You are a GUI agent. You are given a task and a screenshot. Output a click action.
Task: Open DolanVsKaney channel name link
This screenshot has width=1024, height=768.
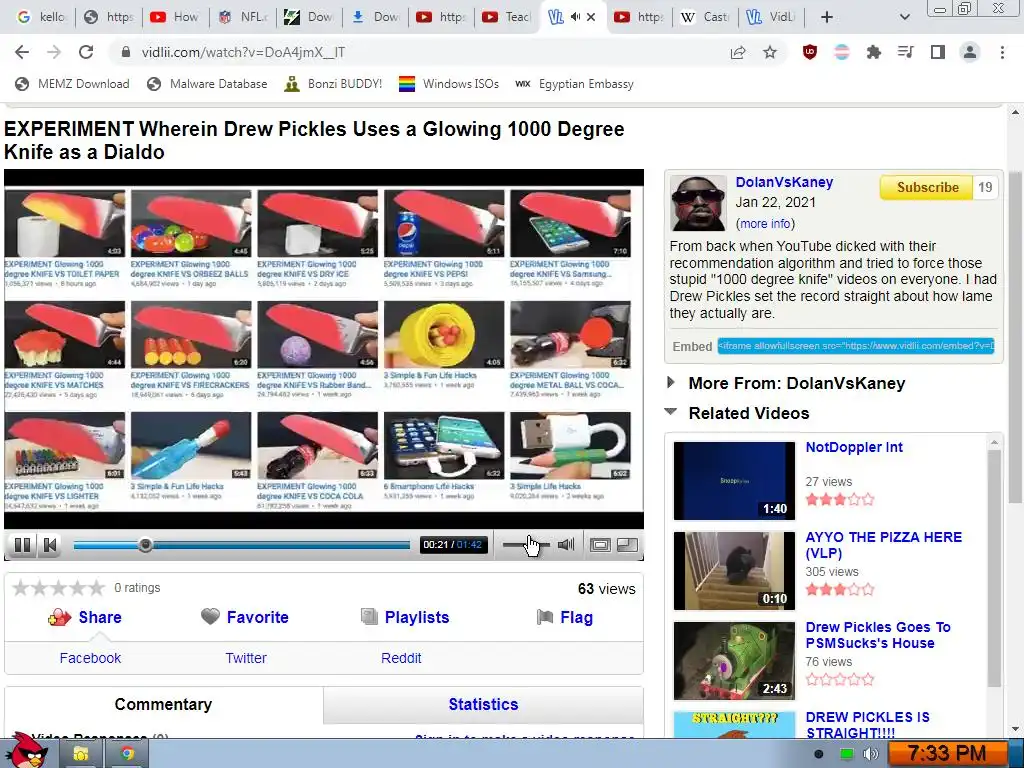(x=784, y=182)
